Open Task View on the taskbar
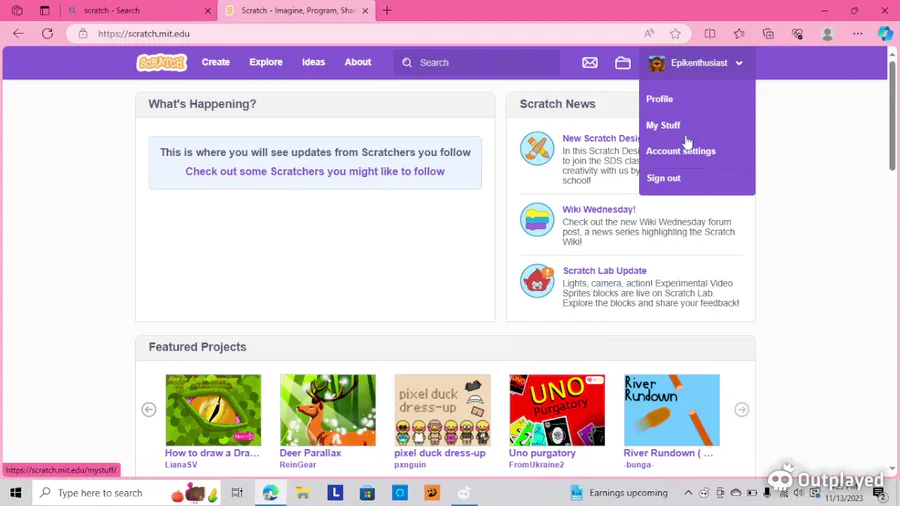The width and height of the screenshot is (900, 506). coord(236,493)
